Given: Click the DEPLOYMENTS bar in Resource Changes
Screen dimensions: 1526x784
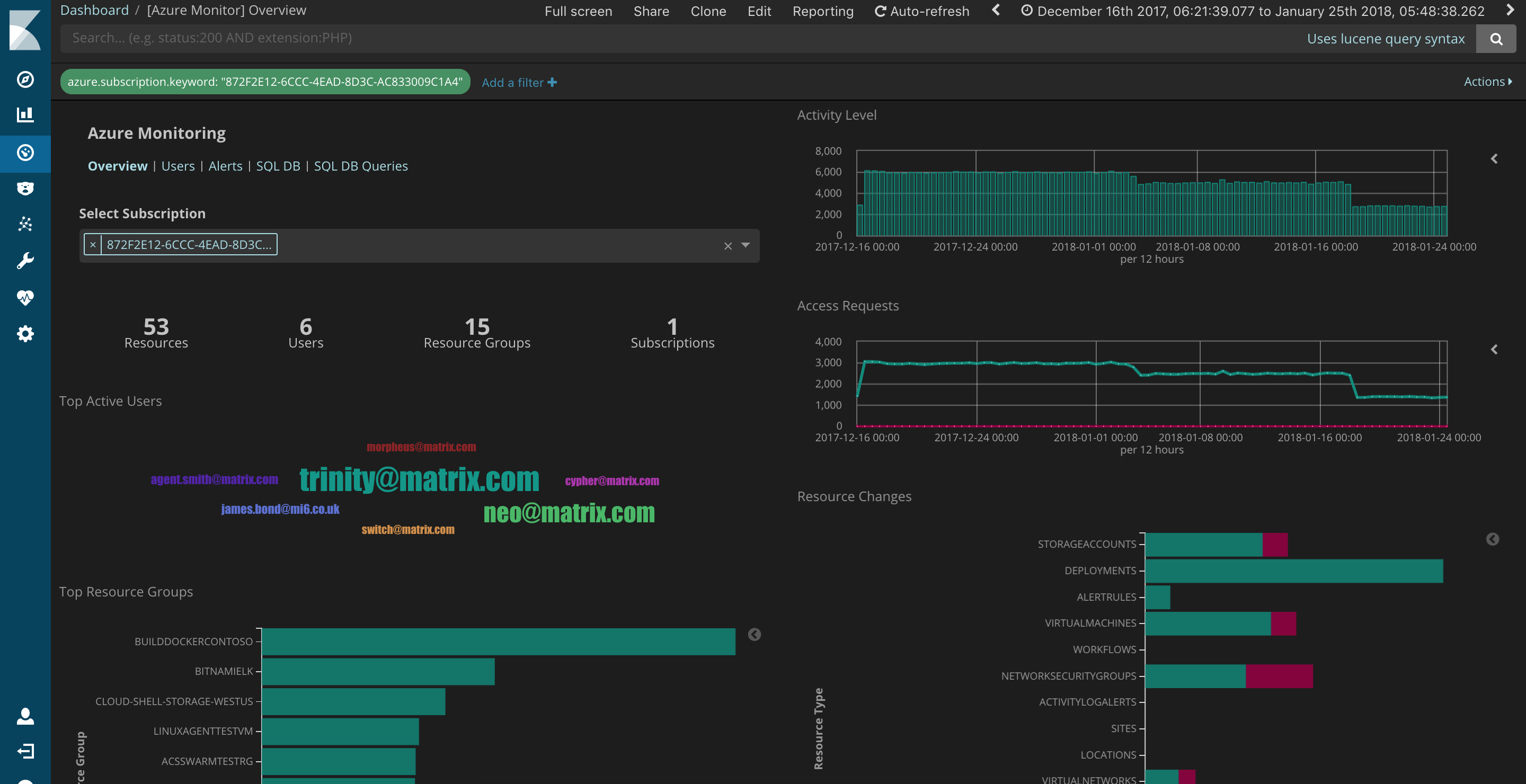Looking at the screenshot, I should (x=1294, y=571).
